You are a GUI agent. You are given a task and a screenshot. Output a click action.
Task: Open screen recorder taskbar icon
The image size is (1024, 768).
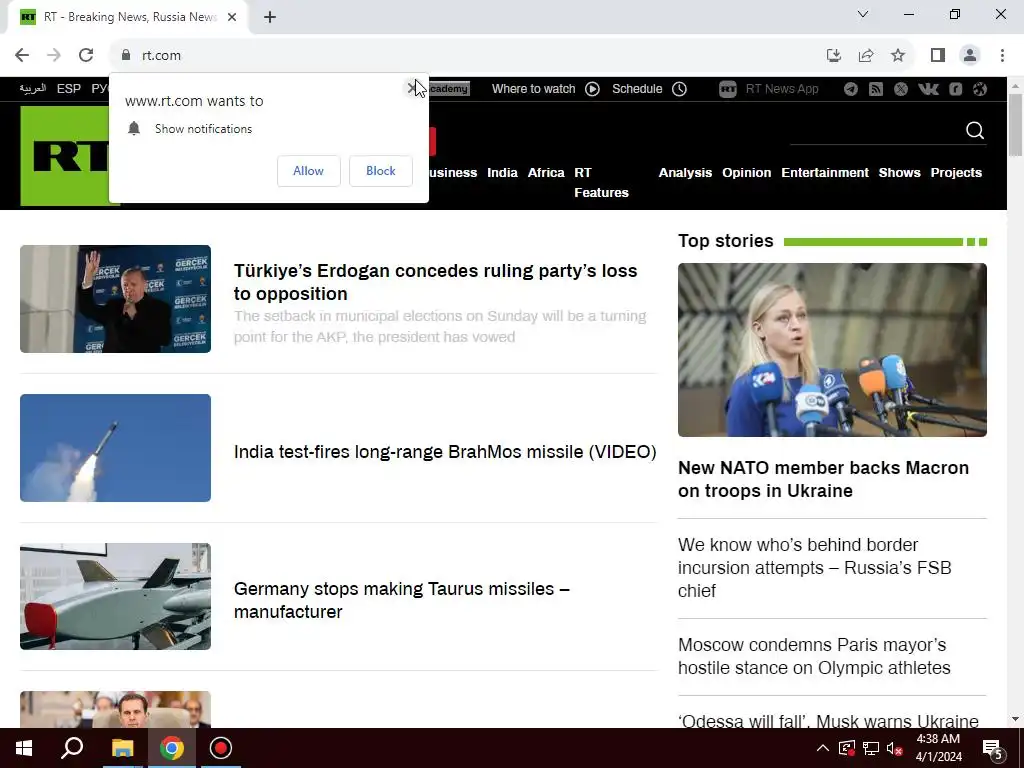point(221,748)
